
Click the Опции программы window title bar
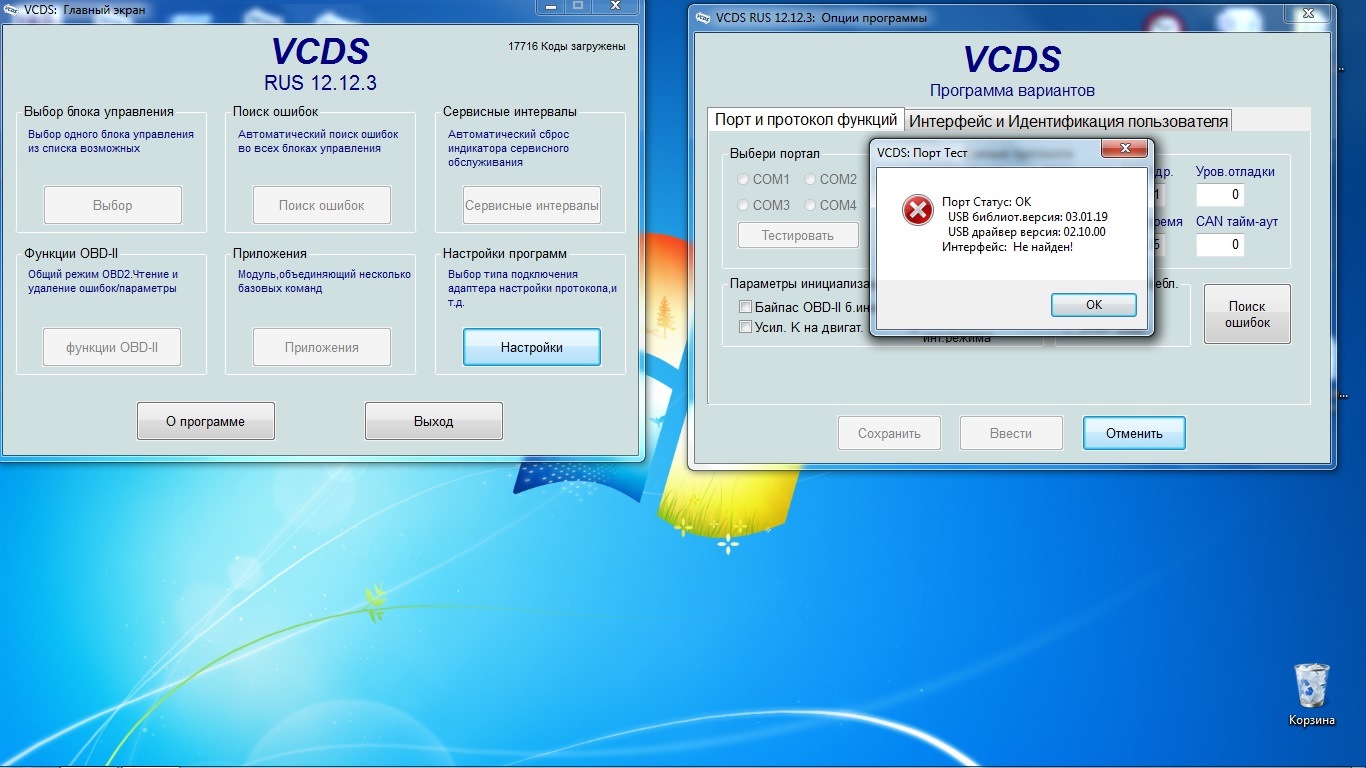point(1010,17)
